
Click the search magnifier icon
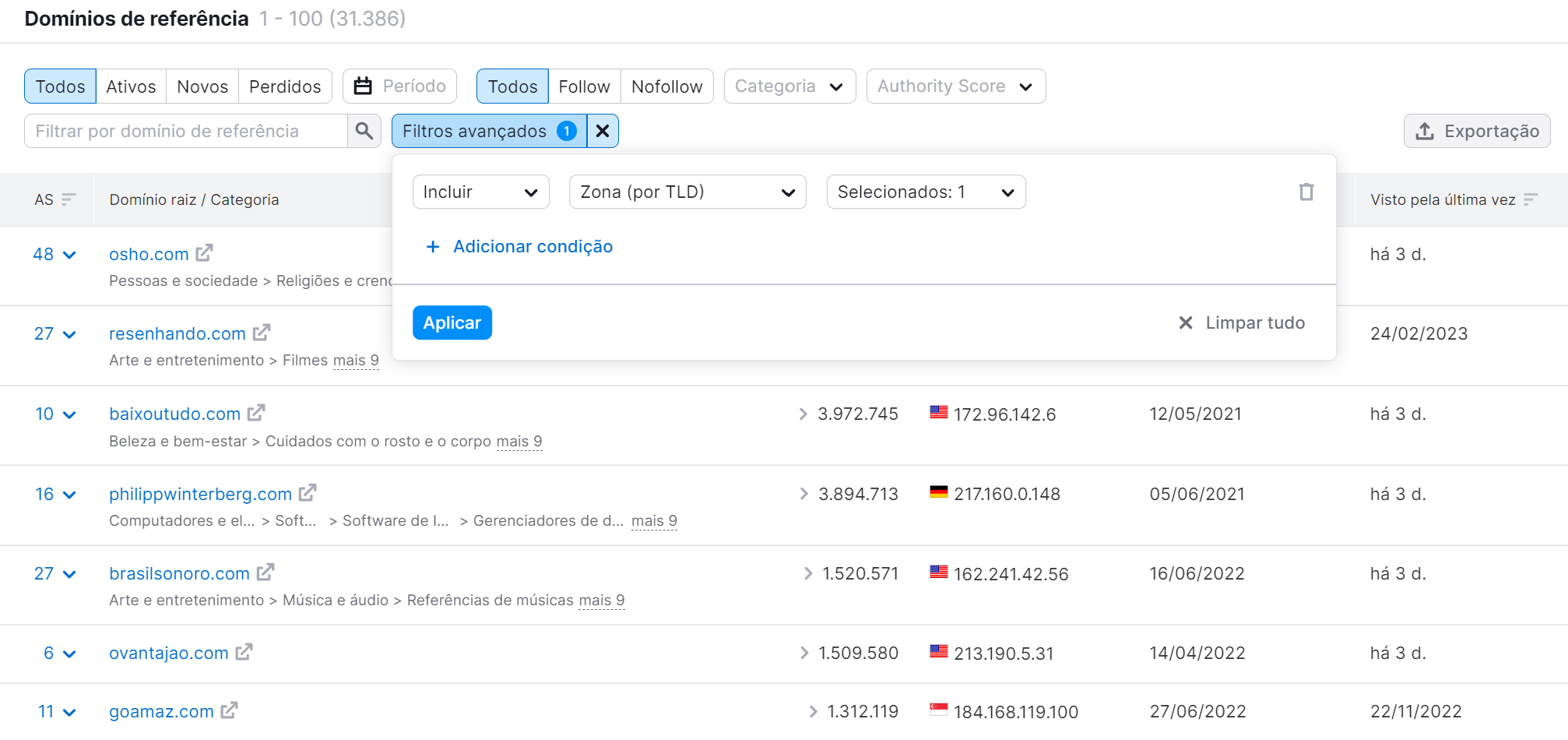point(363,131)
